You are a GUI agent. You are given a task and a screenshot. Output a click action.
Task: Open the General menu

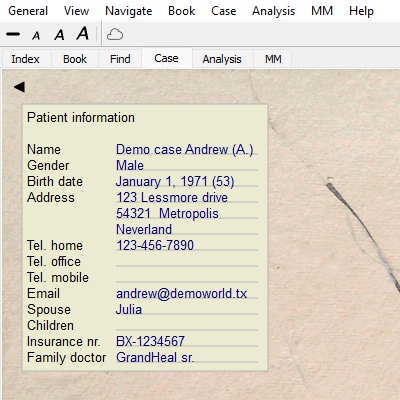(x=28, y=11)
